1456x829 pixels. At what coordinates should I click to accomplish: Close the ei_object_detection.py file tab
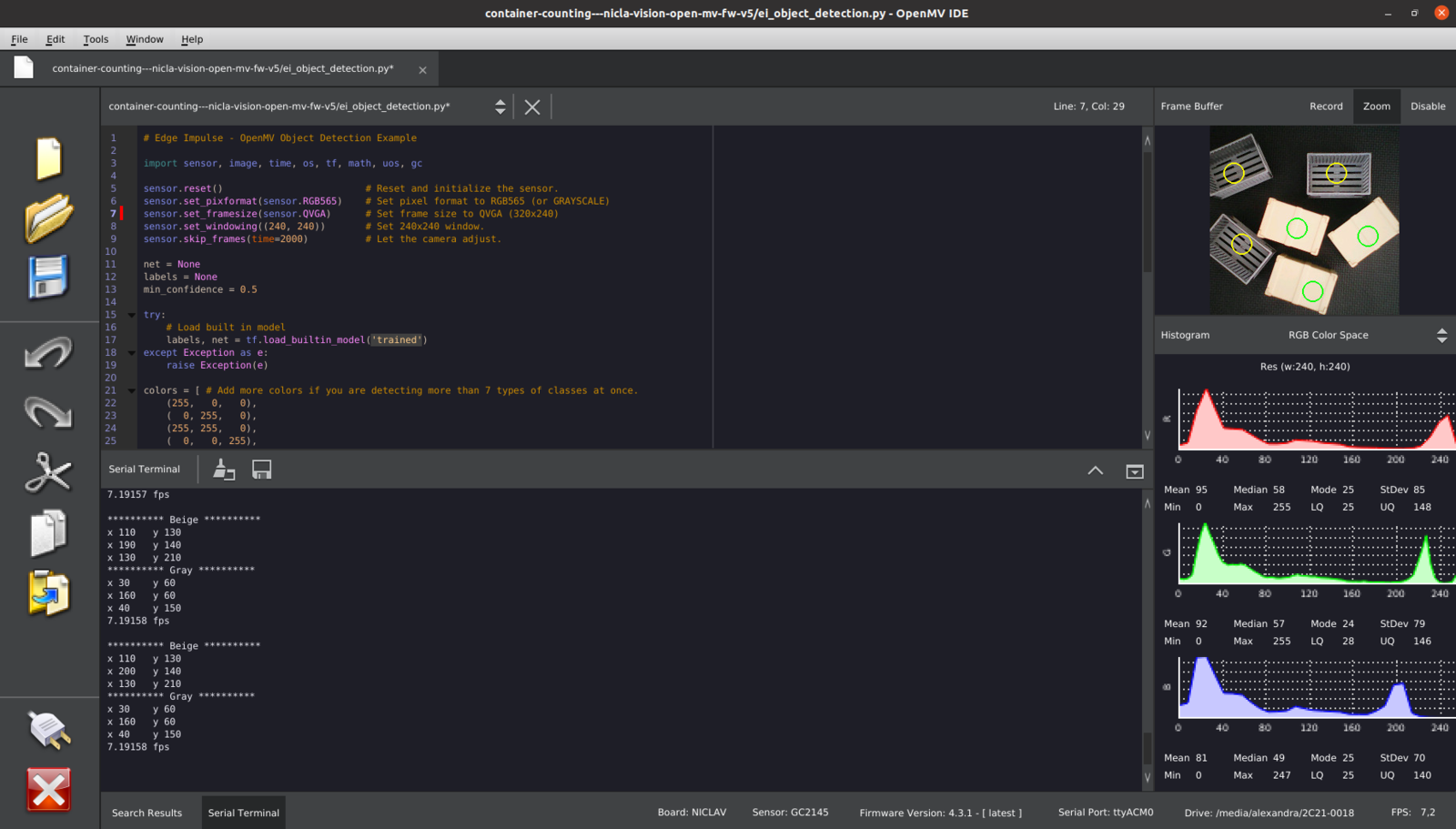pos(422,70)
